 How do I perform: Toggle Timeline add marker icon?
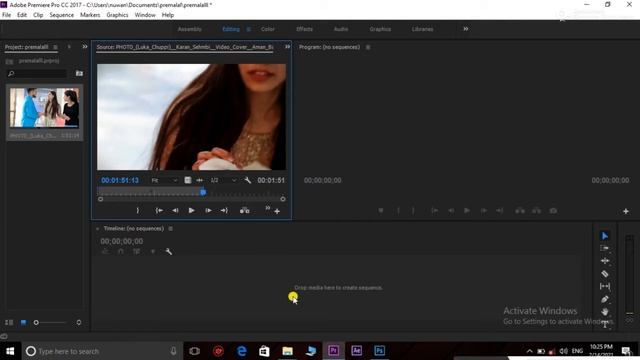153,252
